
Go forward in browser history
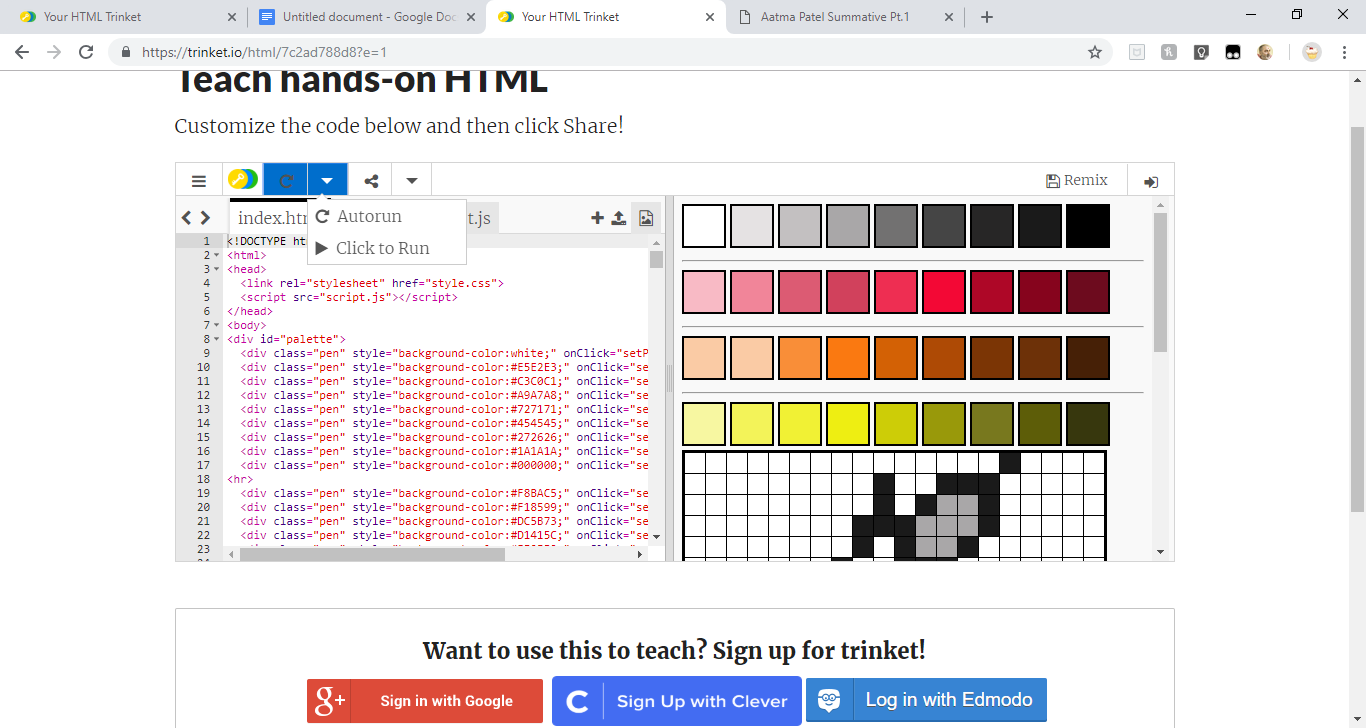click(54, 52)
